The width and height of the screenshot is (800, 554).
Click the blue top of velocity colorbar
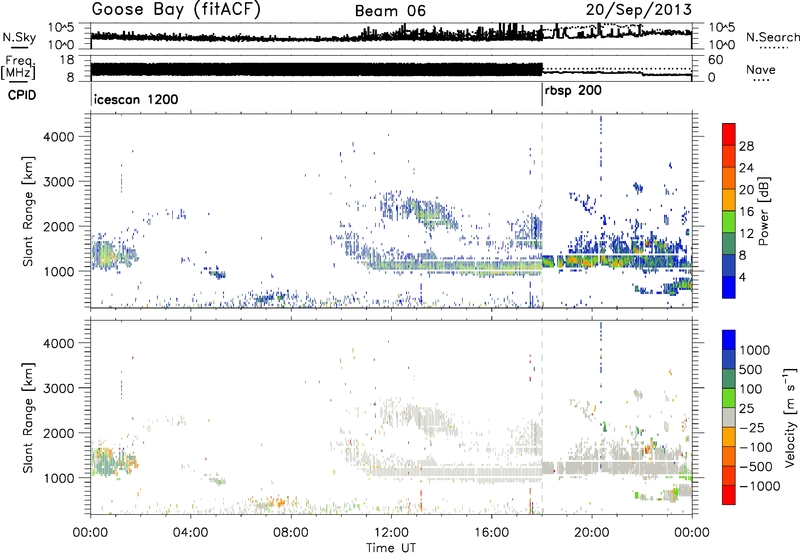(729, 339)
